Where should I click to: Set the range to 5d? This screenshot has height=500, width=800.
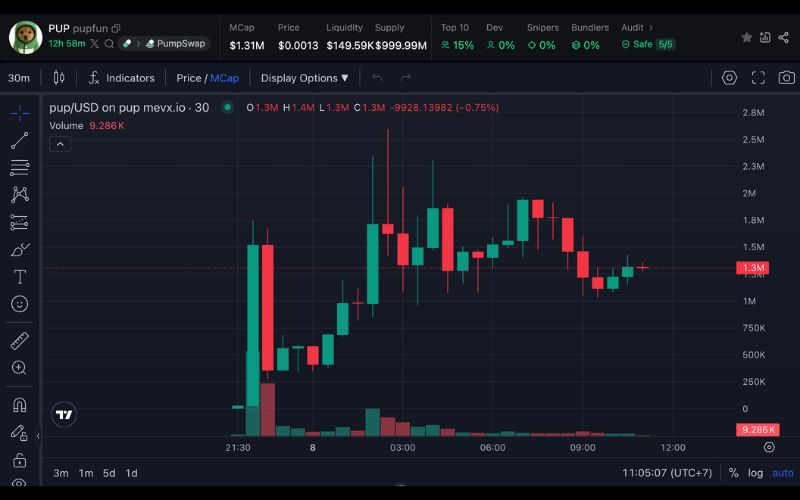click(109, 473)
